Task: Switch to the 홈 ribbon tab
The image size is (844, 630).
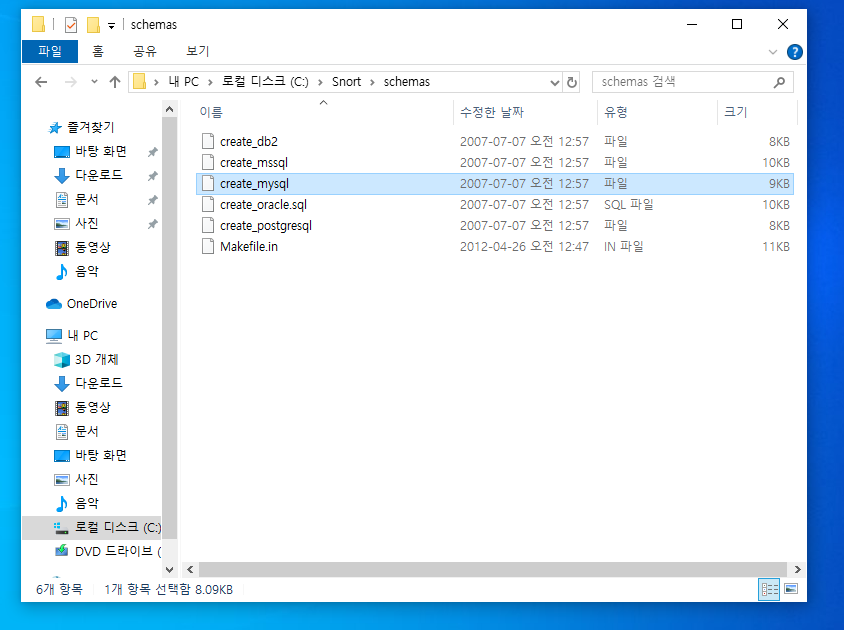Action: 97,51
